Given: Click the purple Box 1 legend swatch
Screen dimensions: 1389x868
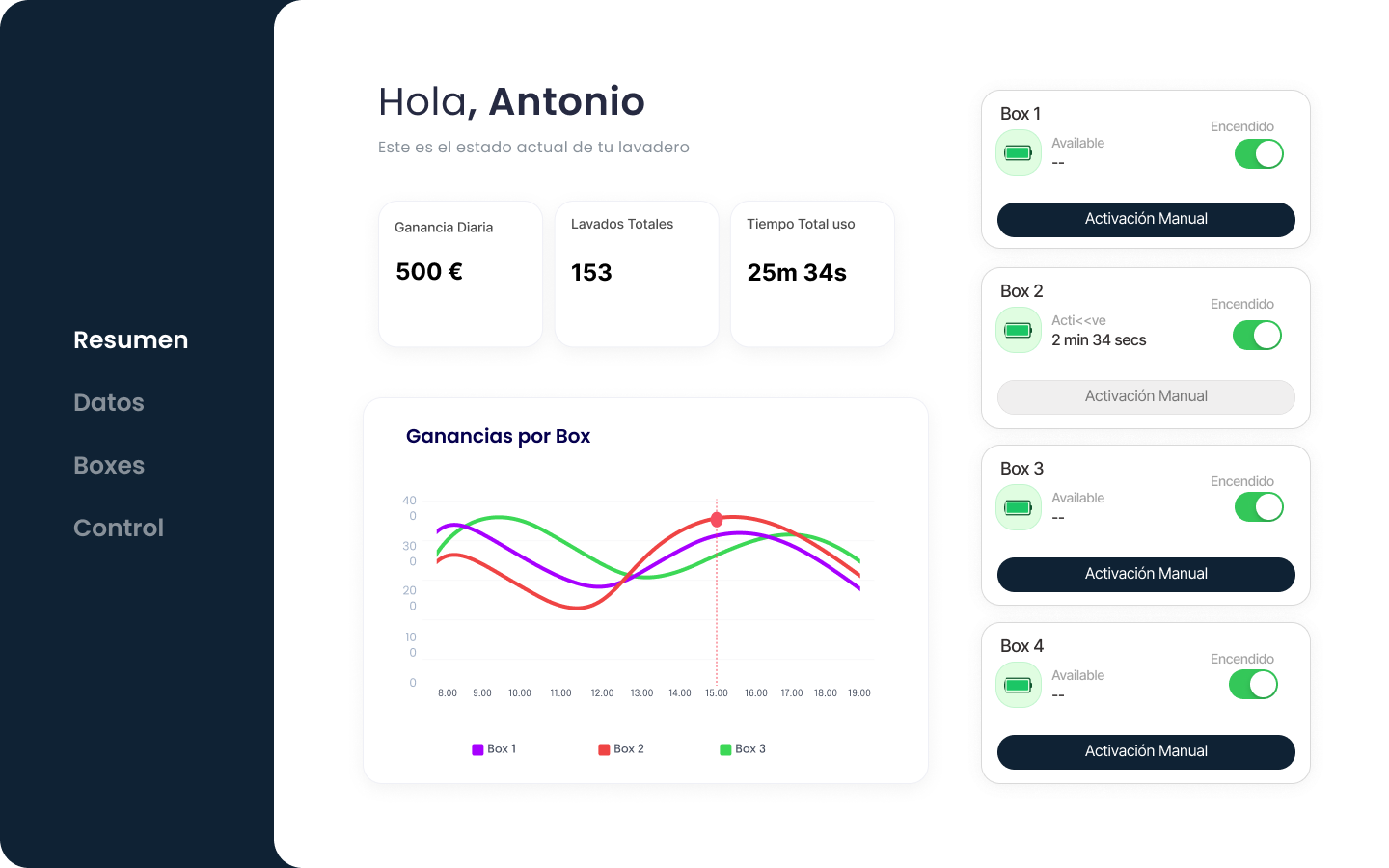Looking at the screenshot, I should click(x=477, y=749).
